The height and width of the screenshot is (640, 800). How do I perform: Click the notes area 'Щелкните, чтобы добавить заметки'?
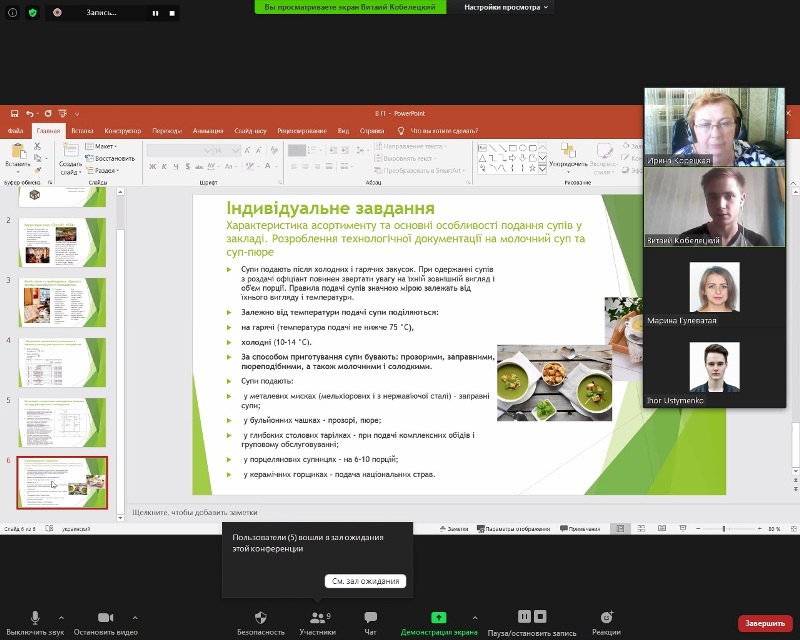(x=195, y=512)
